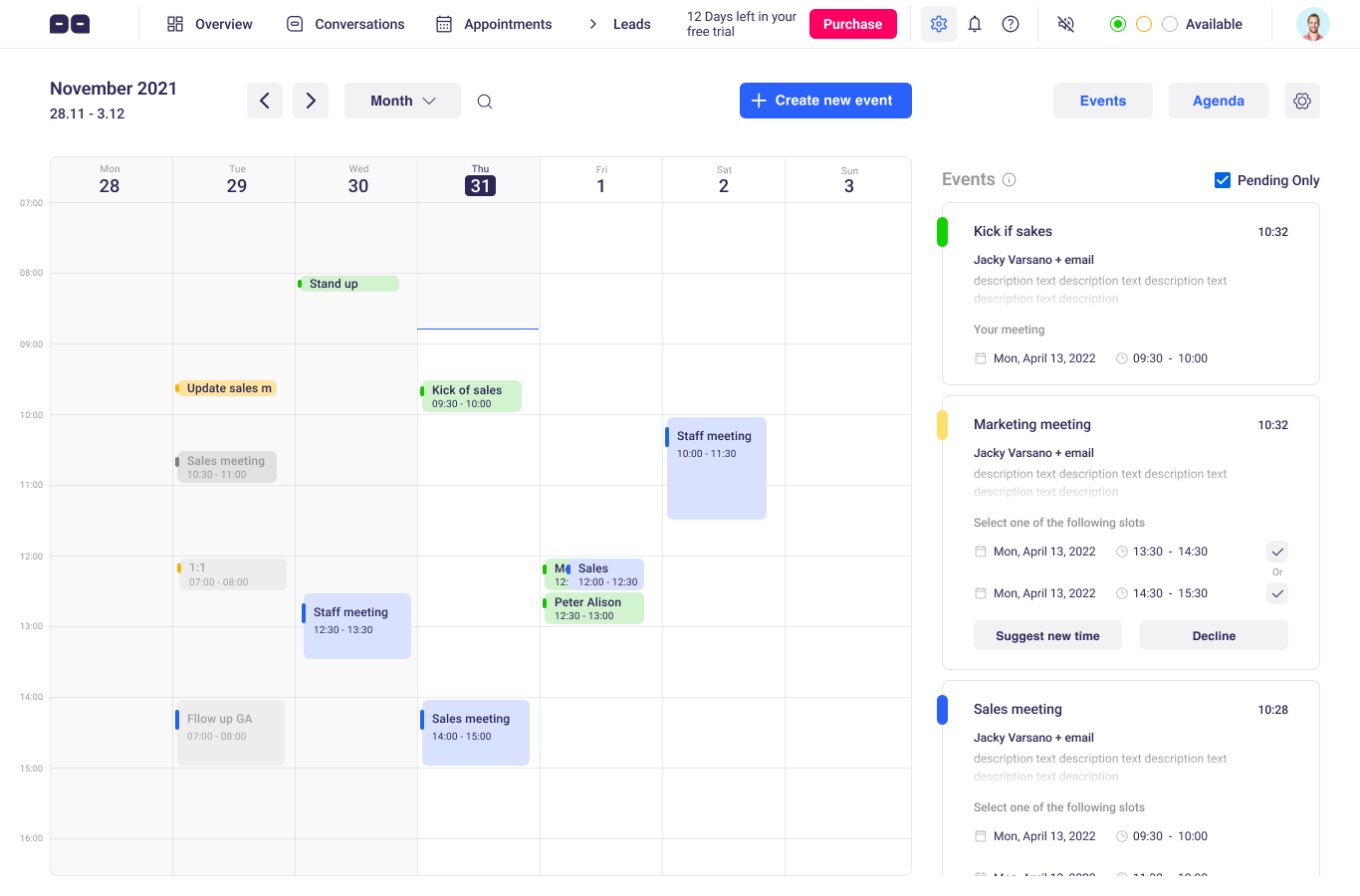
Task: Open the Month view dropdown
Action: click(x=402, y=101)
